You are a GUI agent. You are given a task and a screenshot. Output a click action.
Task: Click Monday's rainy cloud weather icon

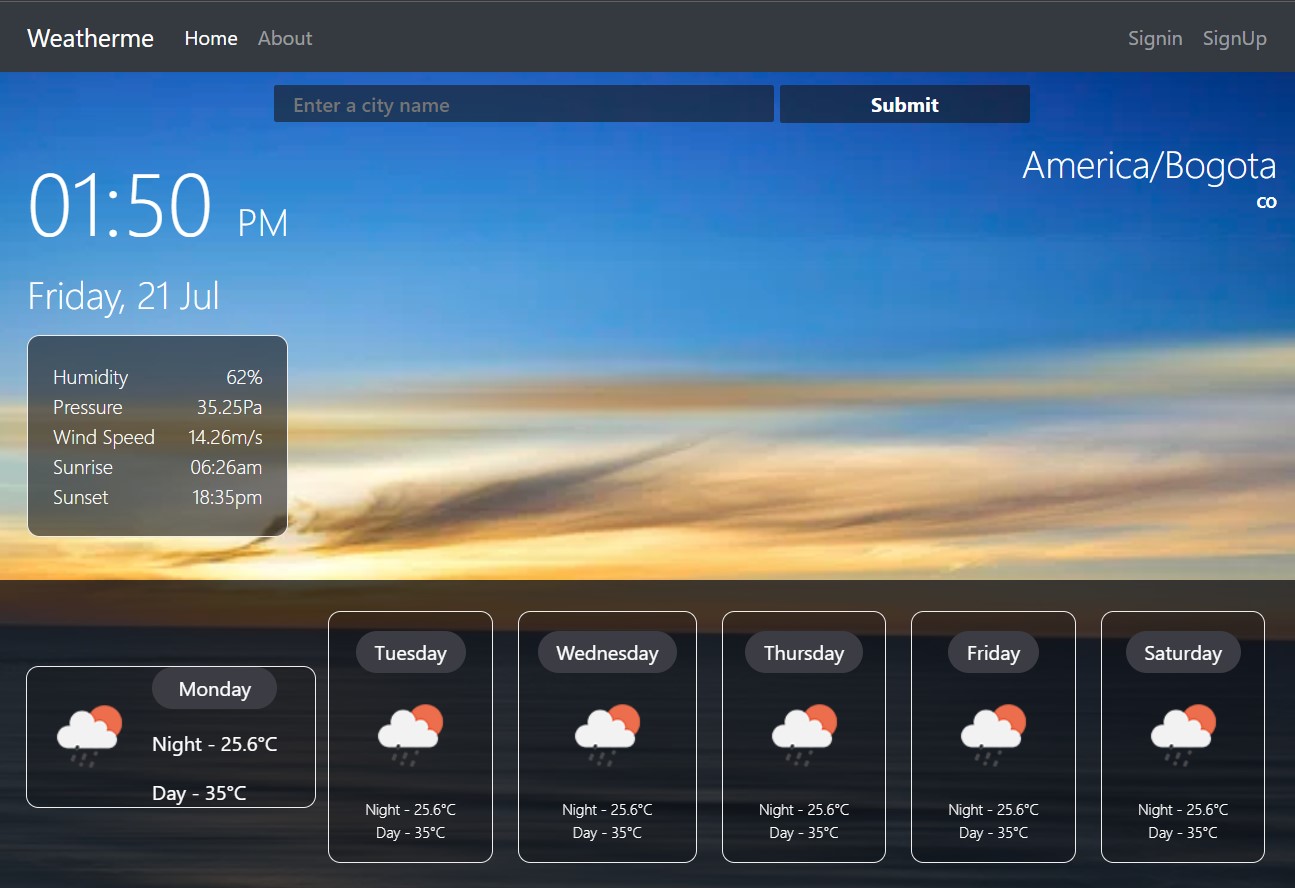click(x=90, y=736)
